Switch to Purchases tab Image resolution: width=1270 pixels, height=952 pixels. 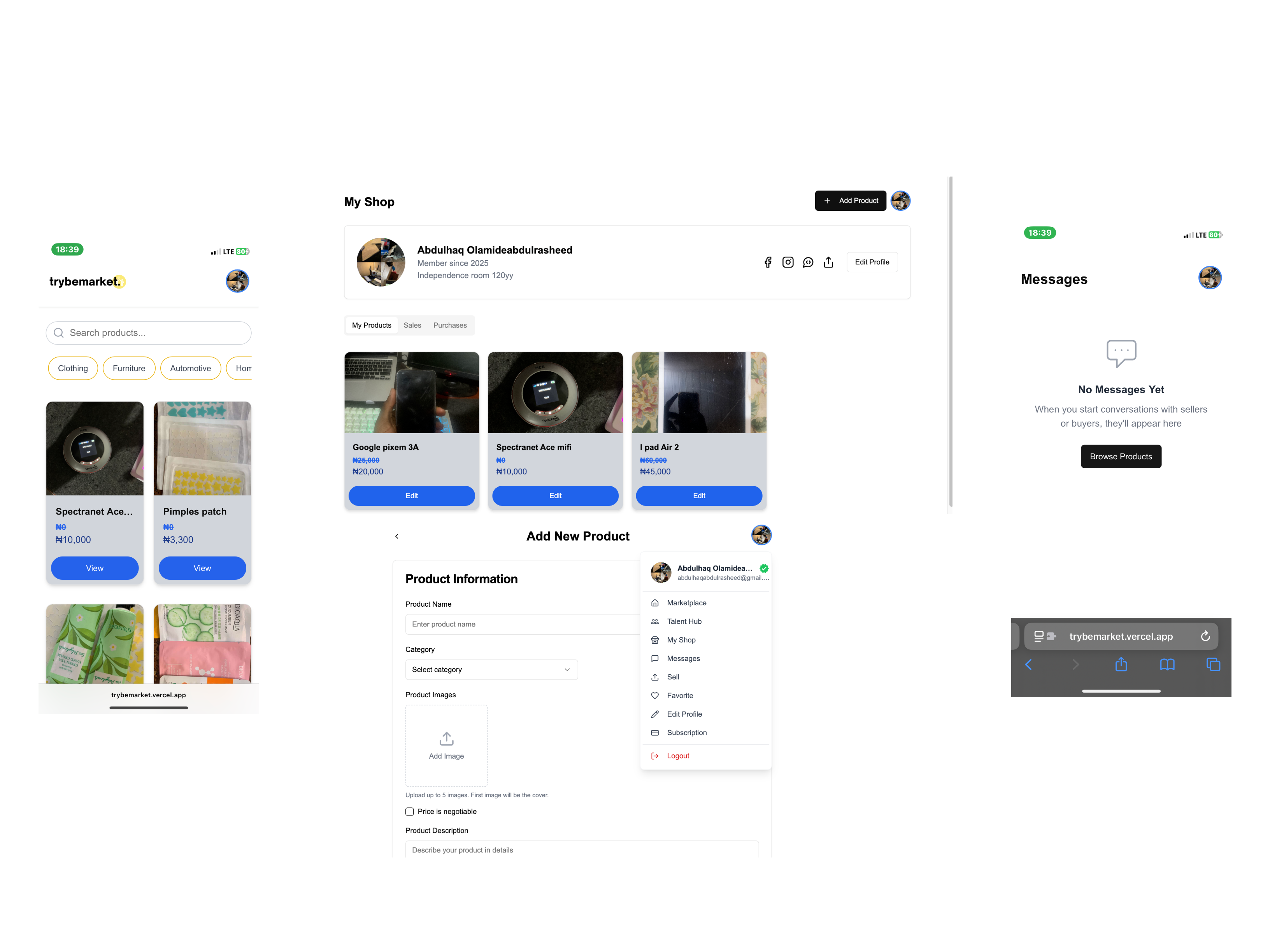[450, 325]
